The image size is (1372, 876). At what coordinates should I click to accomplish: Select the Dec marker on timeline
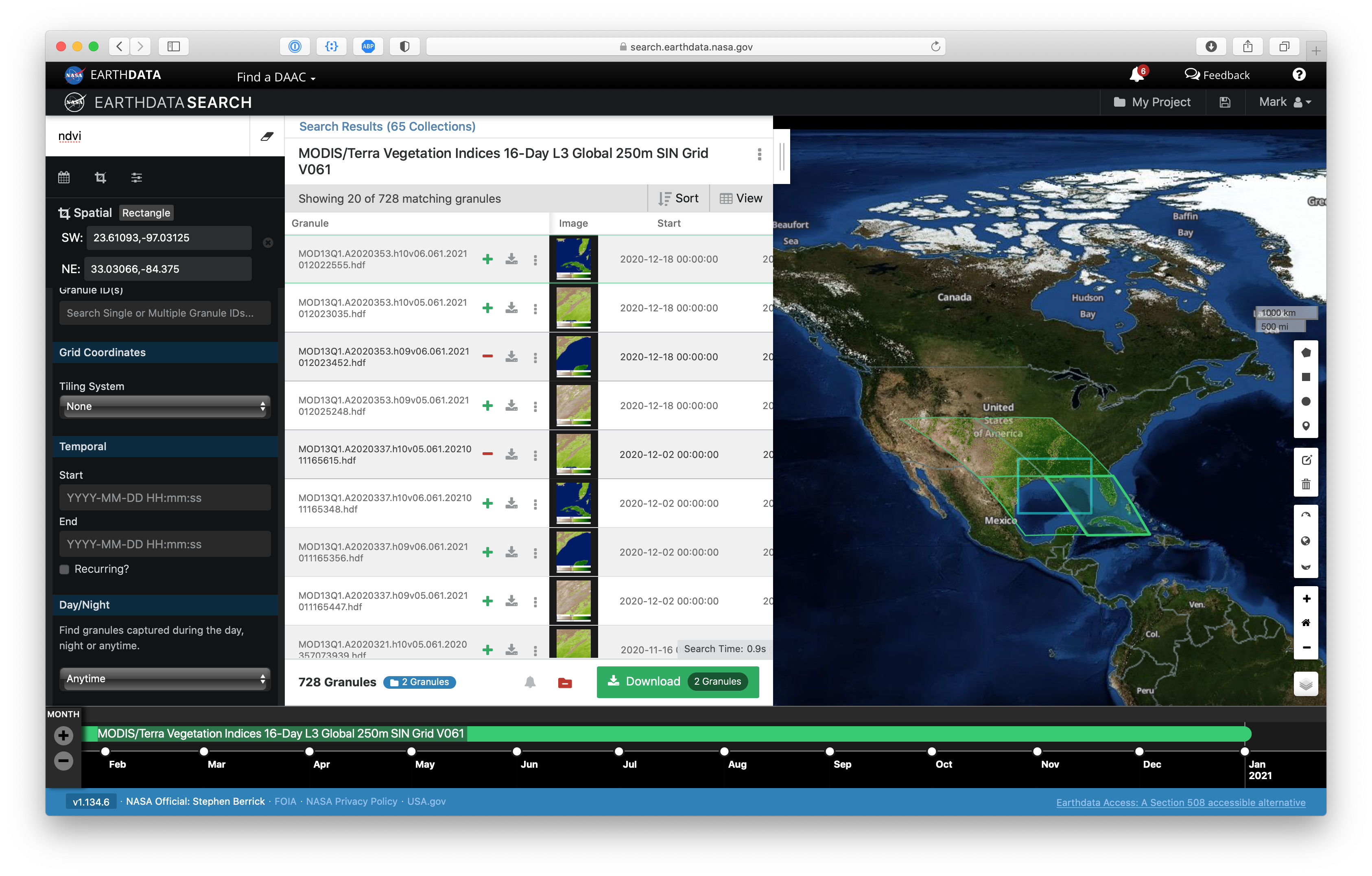tap(1139, 752)
